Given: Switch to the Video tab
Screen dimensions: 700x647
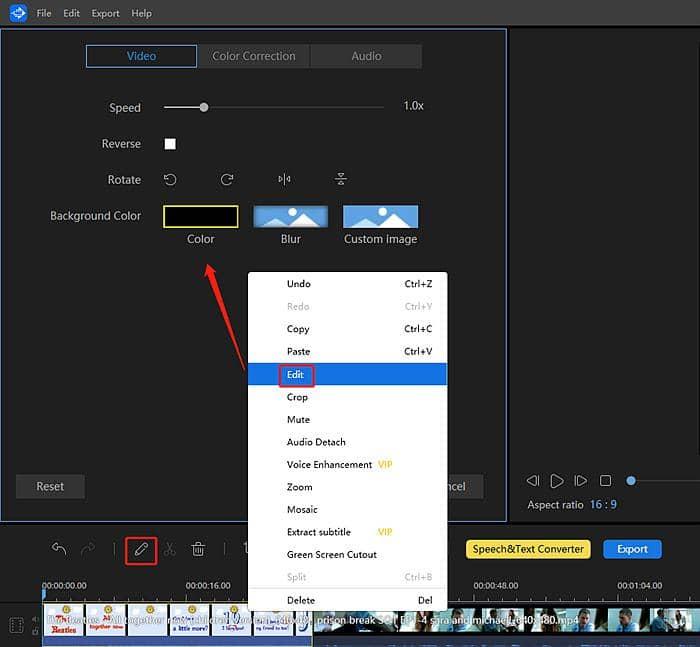Looking at the screenshot, I should [x=141, y=56].
